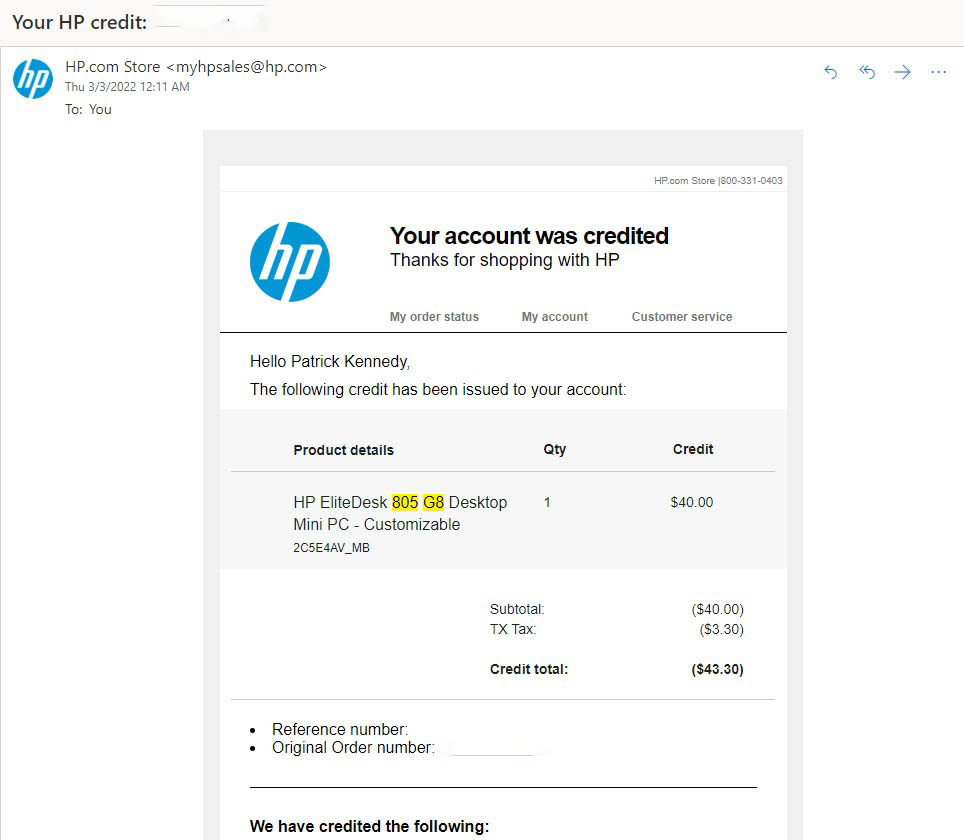Click the HP sender avatar
The height and width of the screenshot is (840, 964).
tap(33, 79)
